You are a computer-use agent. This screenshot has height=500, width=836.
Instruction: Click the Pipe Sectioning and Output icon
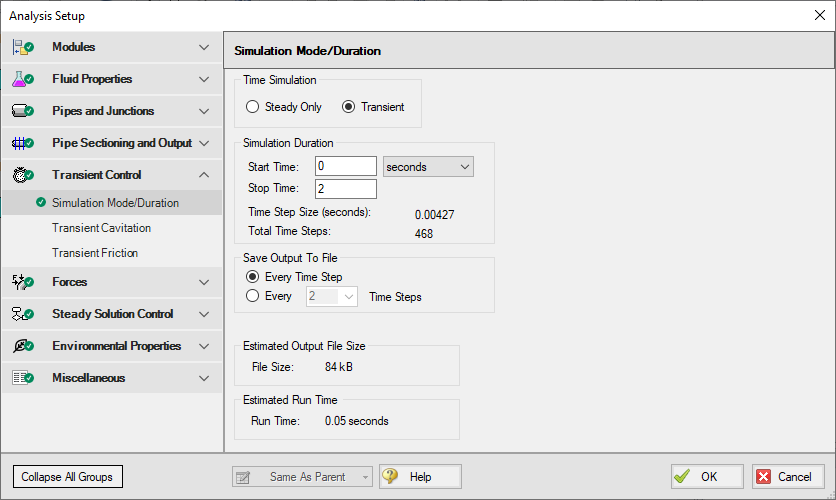tap(23, 143)
